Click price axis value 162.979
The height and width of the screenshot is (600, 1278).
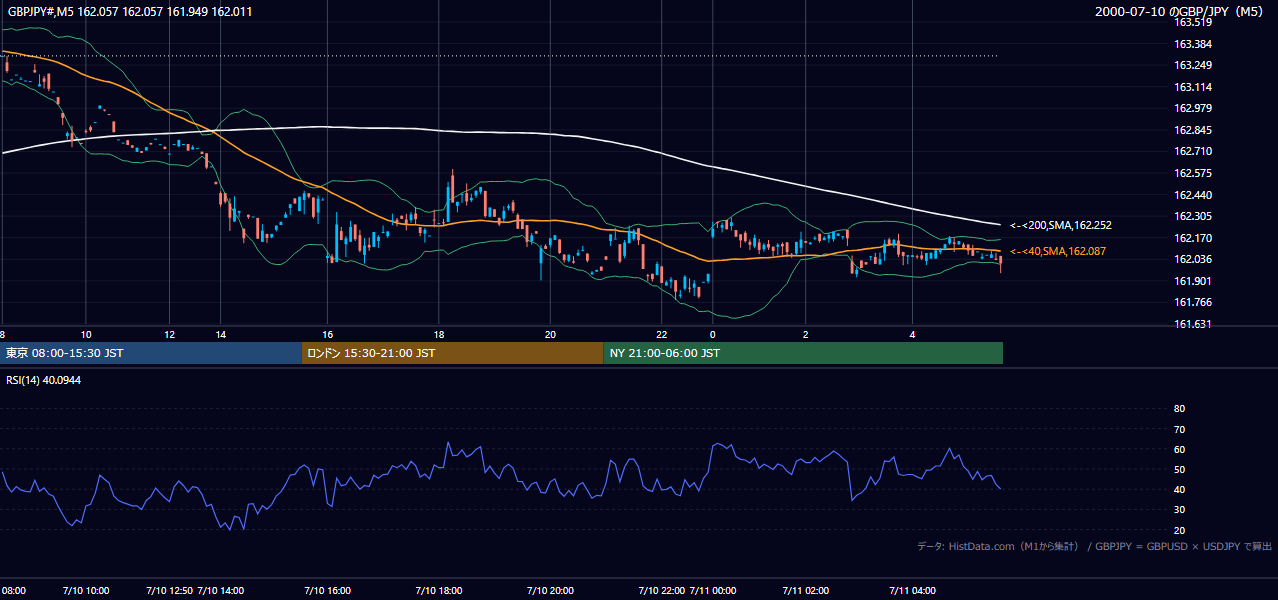click(1192, 108)
